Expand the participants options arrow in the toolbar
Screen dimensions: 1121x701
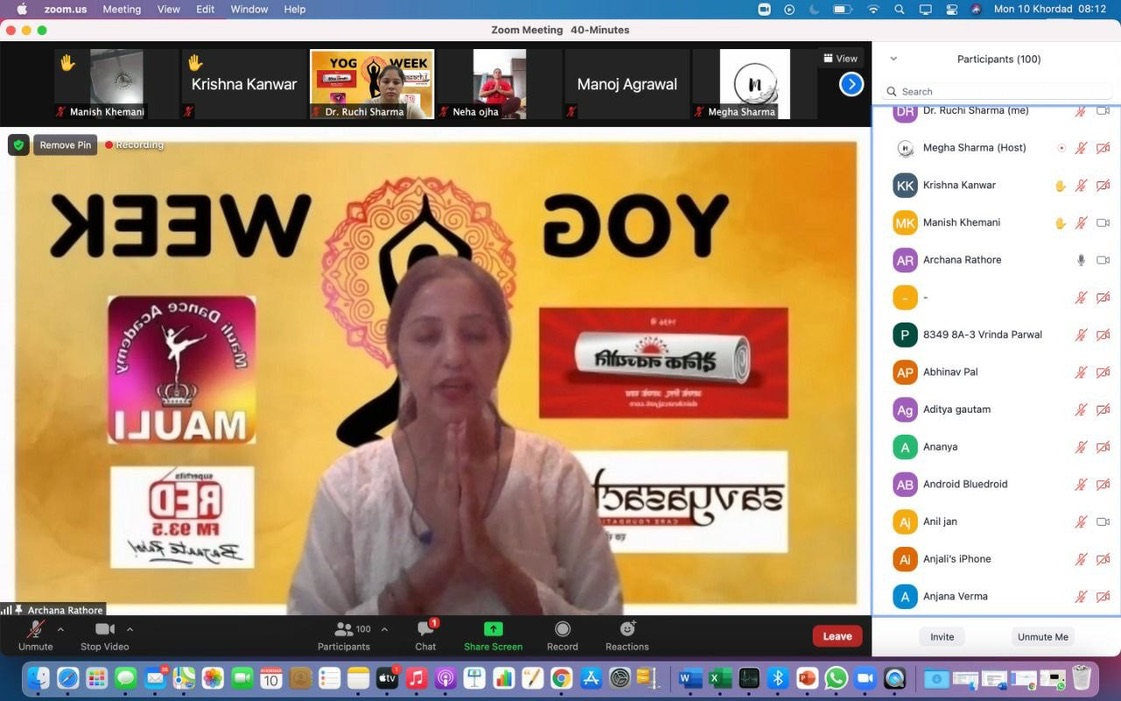[385, 629]
